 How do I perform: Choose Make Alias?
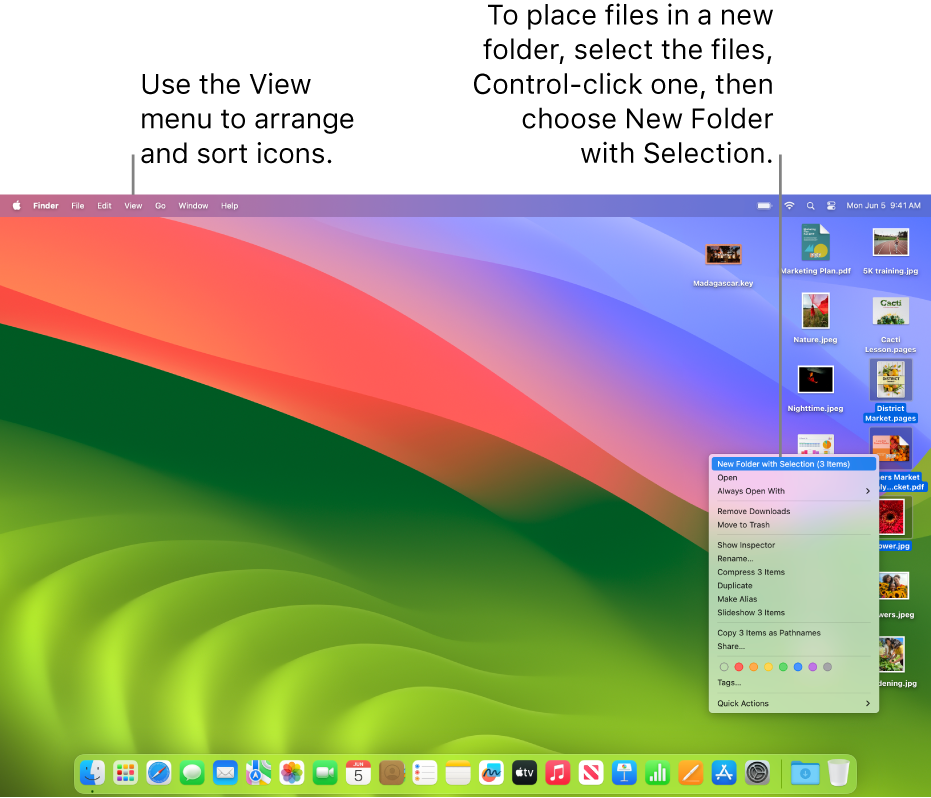[794, 599]
